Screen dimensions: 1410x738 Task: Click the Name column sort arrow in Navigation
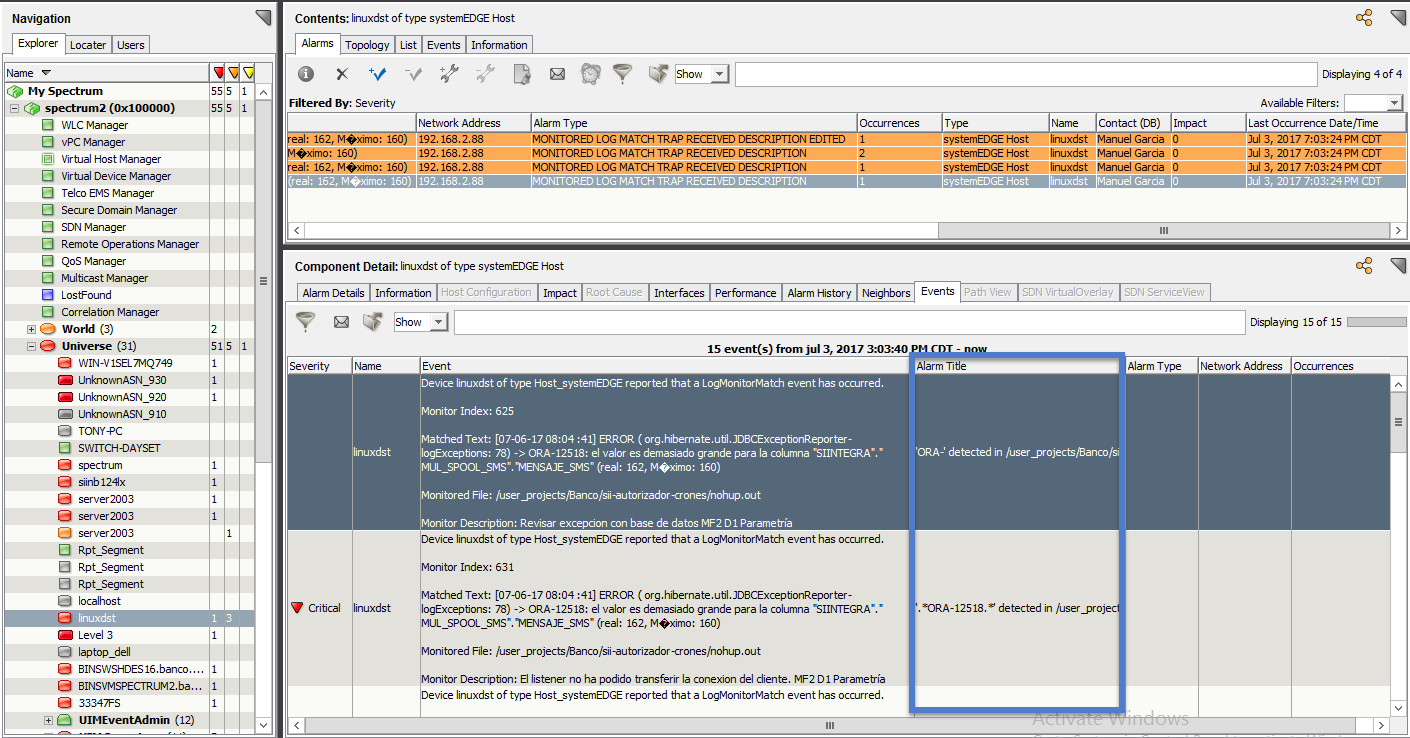[46, 73]
